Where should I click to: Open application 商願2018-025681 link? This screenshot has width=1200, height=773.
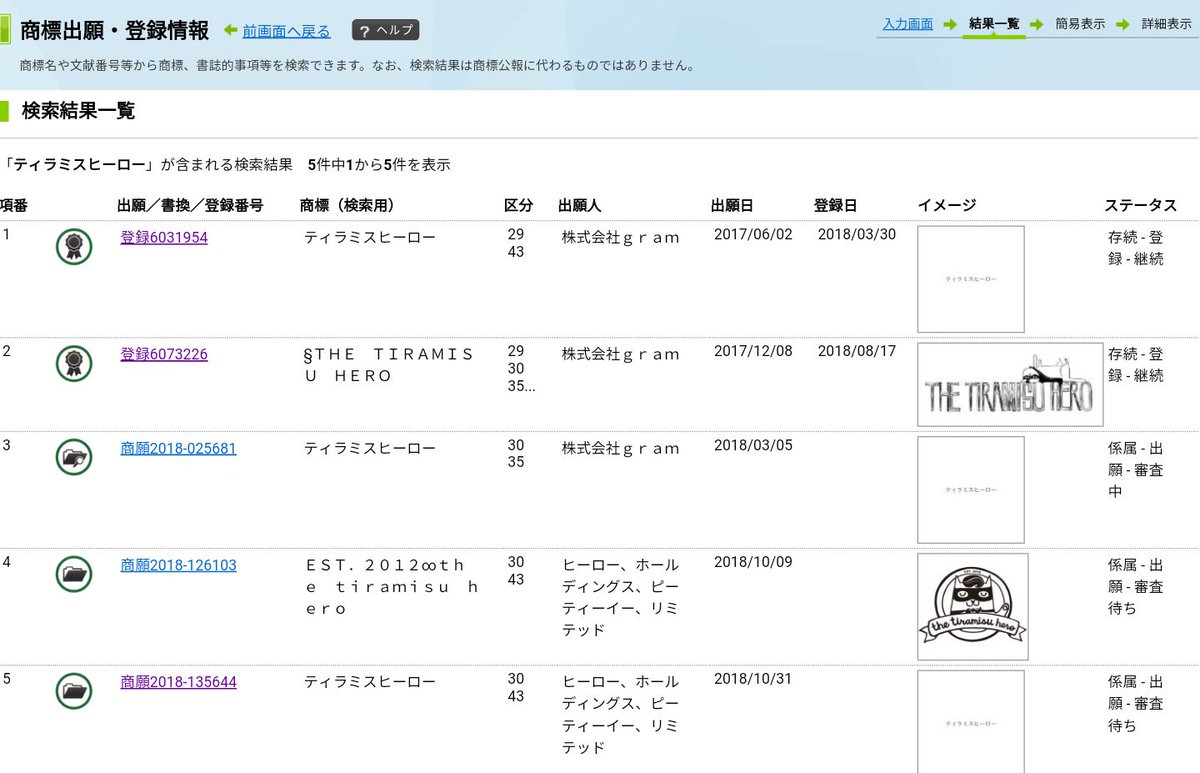(x=178, y=448)
